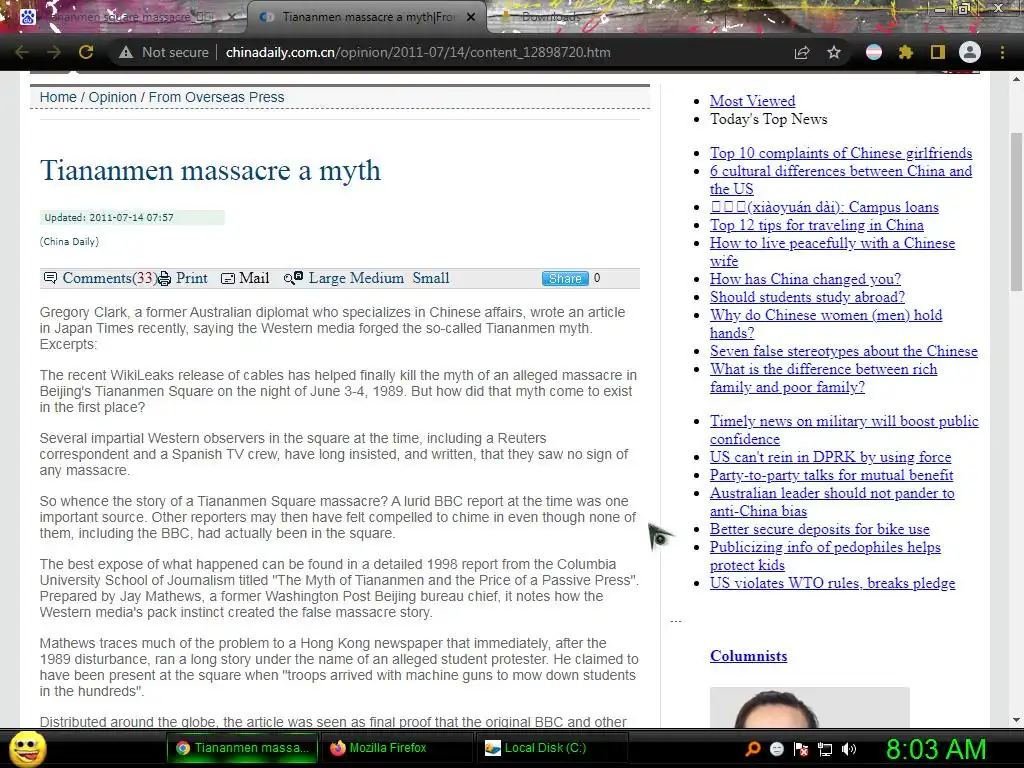Close the Tiananmen square massacre Baidu tab
The height and width of the screenshot is (768, 1024).
pyautogui.click(x=232, y=17)
